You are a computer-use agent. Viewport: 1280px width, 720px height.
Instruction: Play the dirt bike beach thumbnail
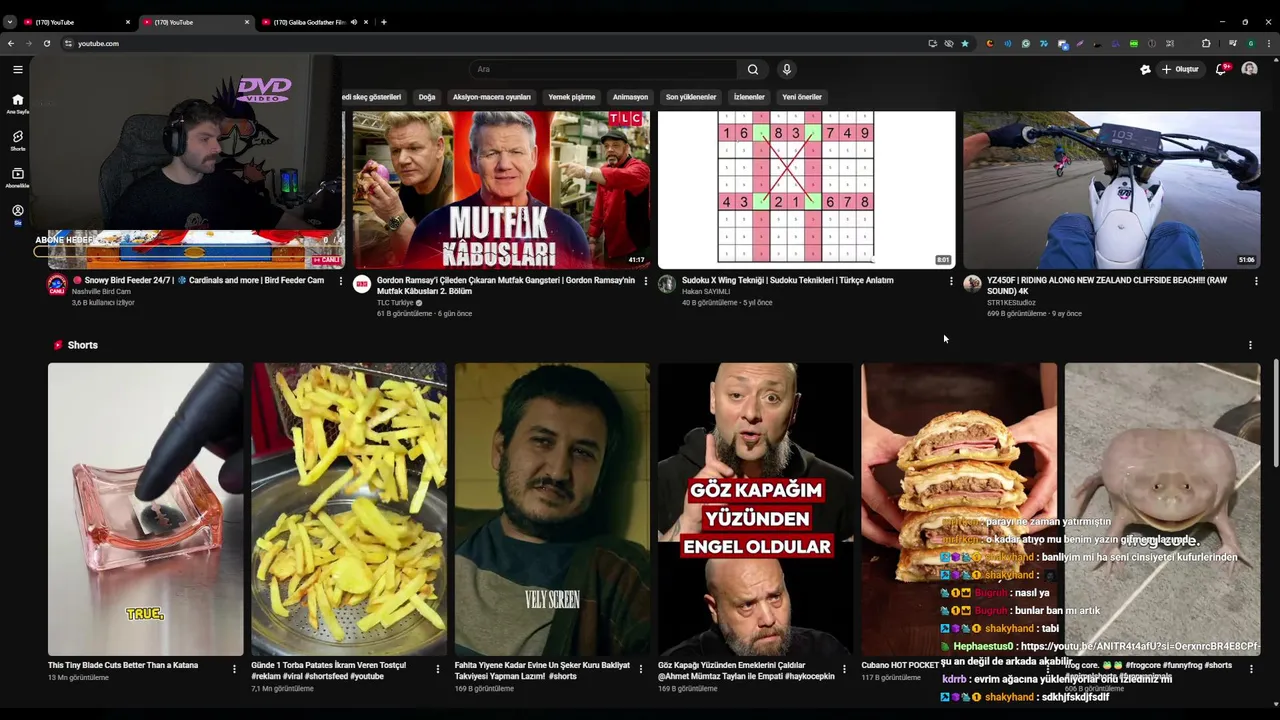click(x=1112, y=190)
